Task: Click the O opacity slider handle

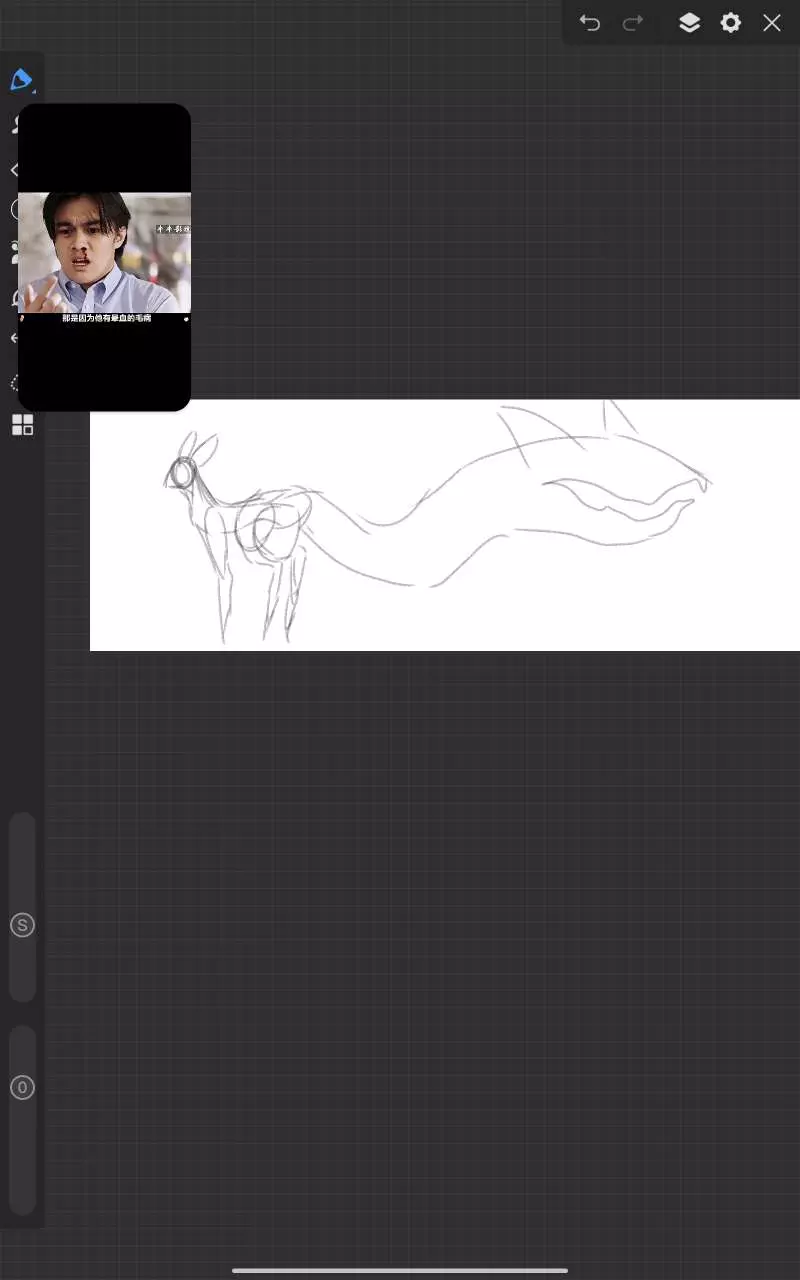Action: (22, 1088)
